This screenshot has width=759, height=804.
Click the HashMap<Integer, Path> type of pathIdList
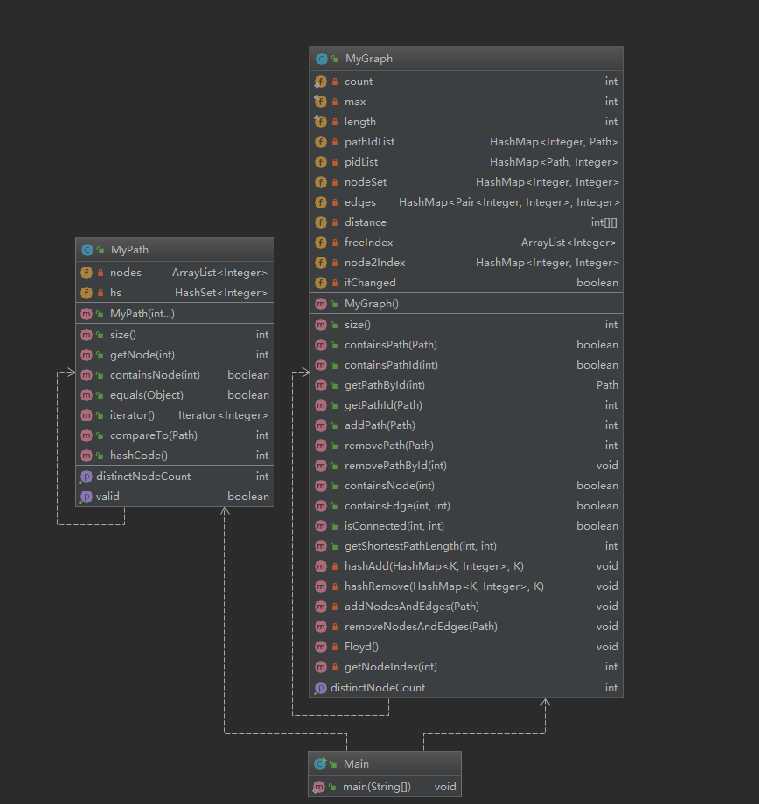(554, 142)
